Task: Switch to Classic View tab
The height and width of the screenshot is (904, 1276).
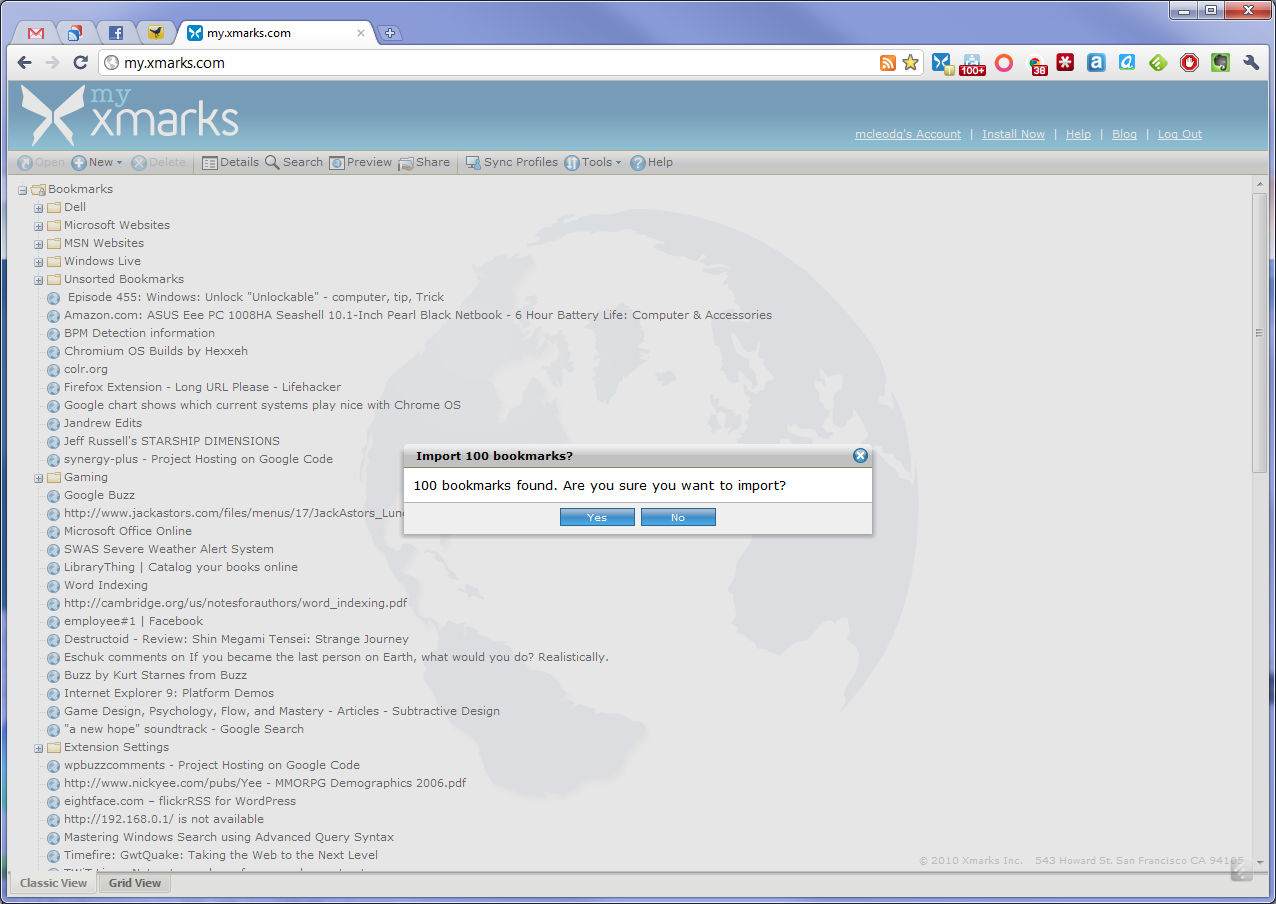Action: (54, 883)
